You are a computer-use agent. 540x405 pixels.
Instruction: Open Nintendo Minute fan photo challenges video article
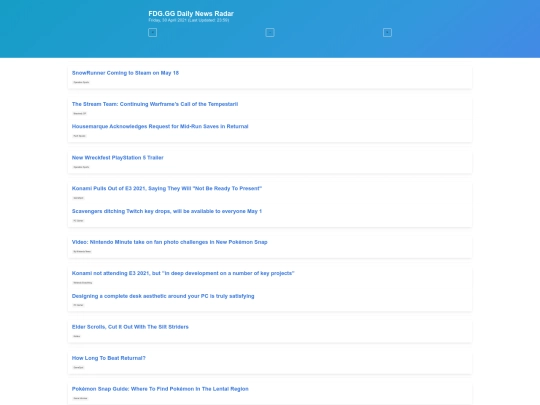[169, 242]
